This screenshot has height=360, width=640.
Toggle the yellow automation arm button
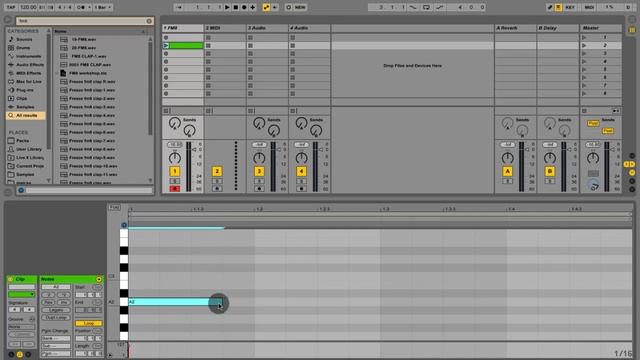[x=266, y=7]
